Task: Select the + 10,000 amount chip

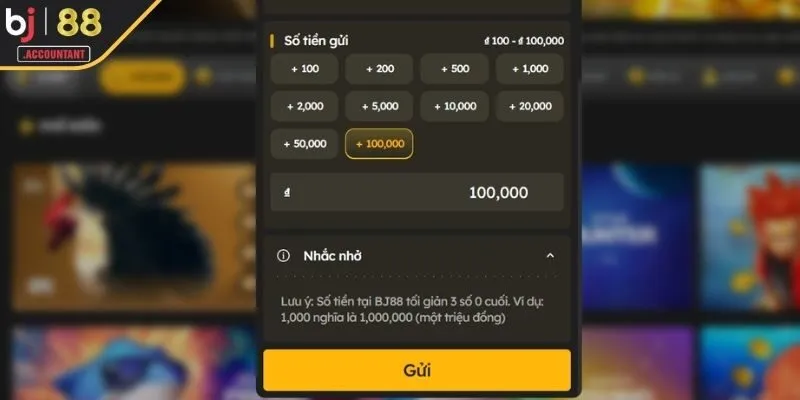Action: coord(455,106)
